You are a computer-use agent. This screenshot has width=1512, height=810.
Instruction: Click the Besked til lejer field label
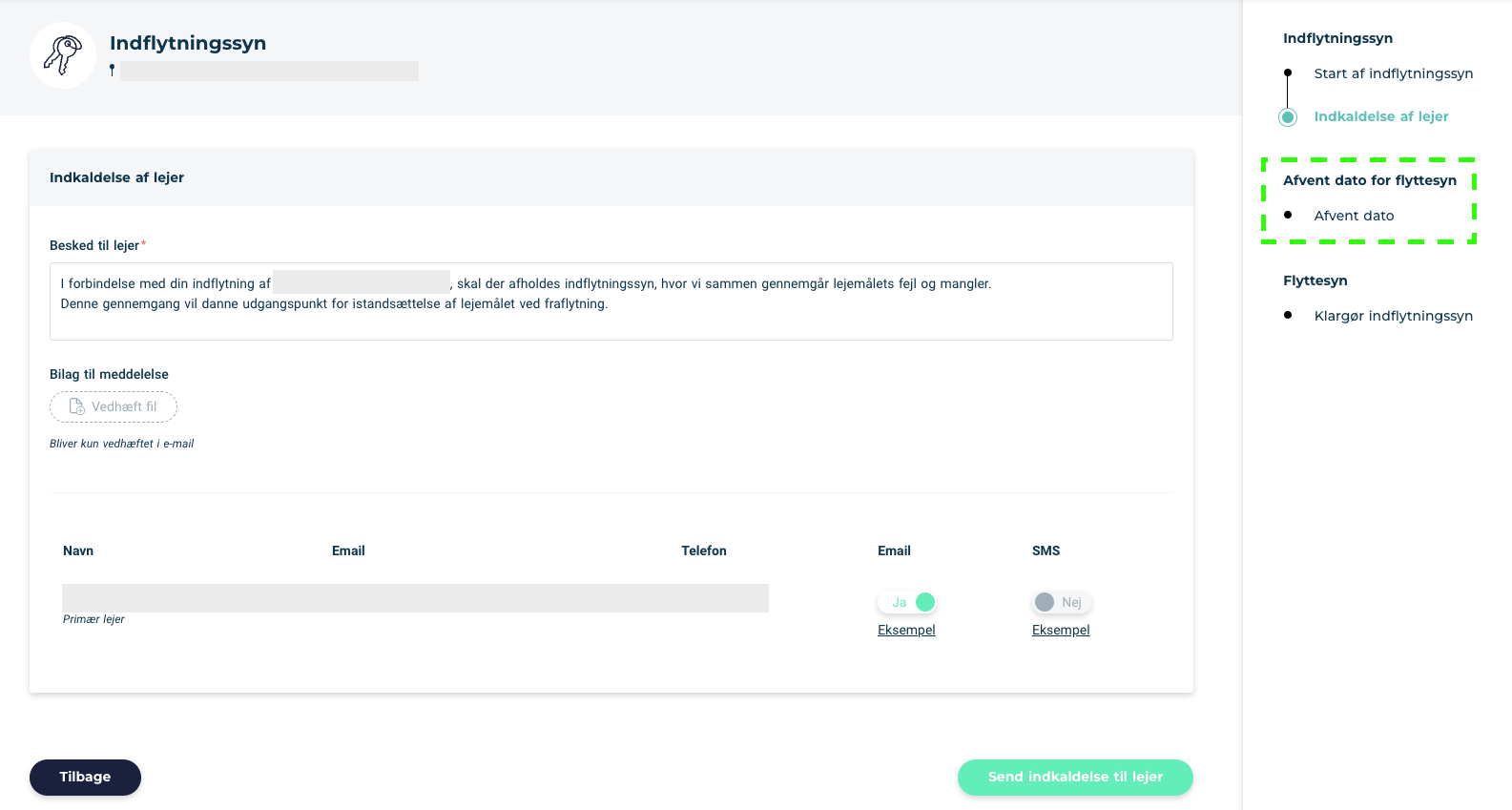(94, 245)
